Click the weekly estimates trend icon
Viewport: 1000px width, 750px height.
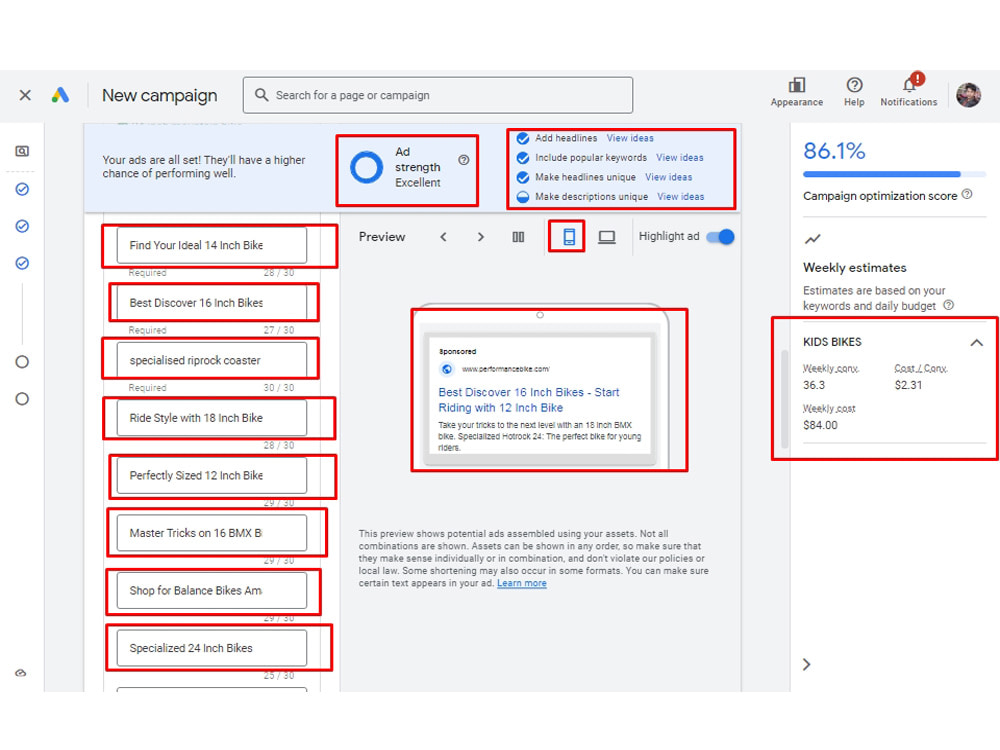(x=812, y=239)
